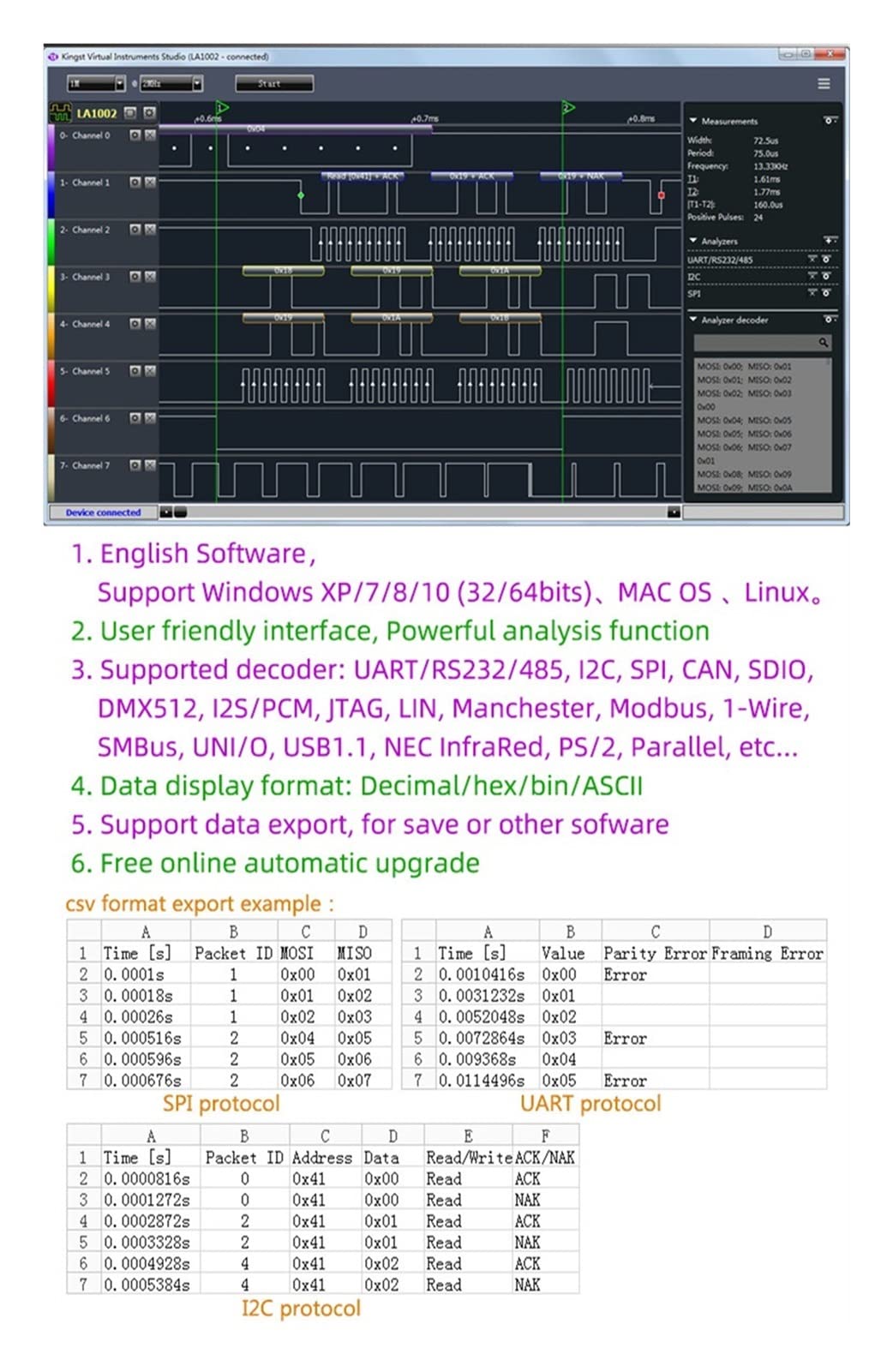Open the LA1002 device settings gear
Viewport: 893px width, 1372px height.
pos(150,112)
